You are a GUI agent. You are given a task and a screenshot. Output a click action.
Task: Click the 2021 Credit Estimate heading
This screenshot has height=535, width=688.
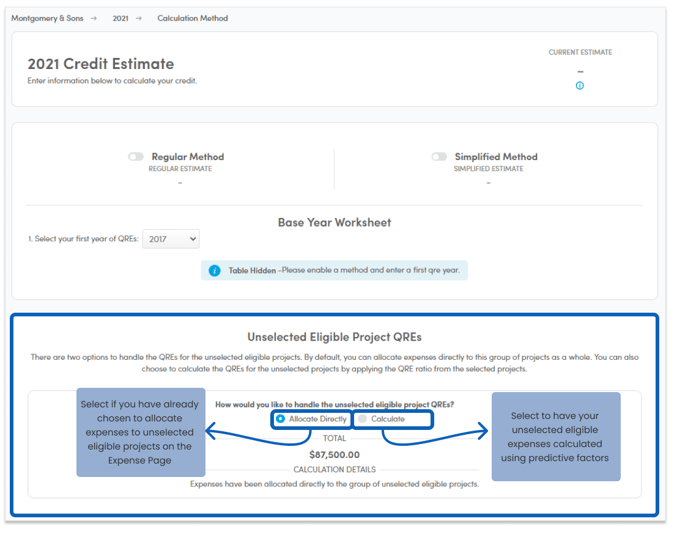coord(101,64)
